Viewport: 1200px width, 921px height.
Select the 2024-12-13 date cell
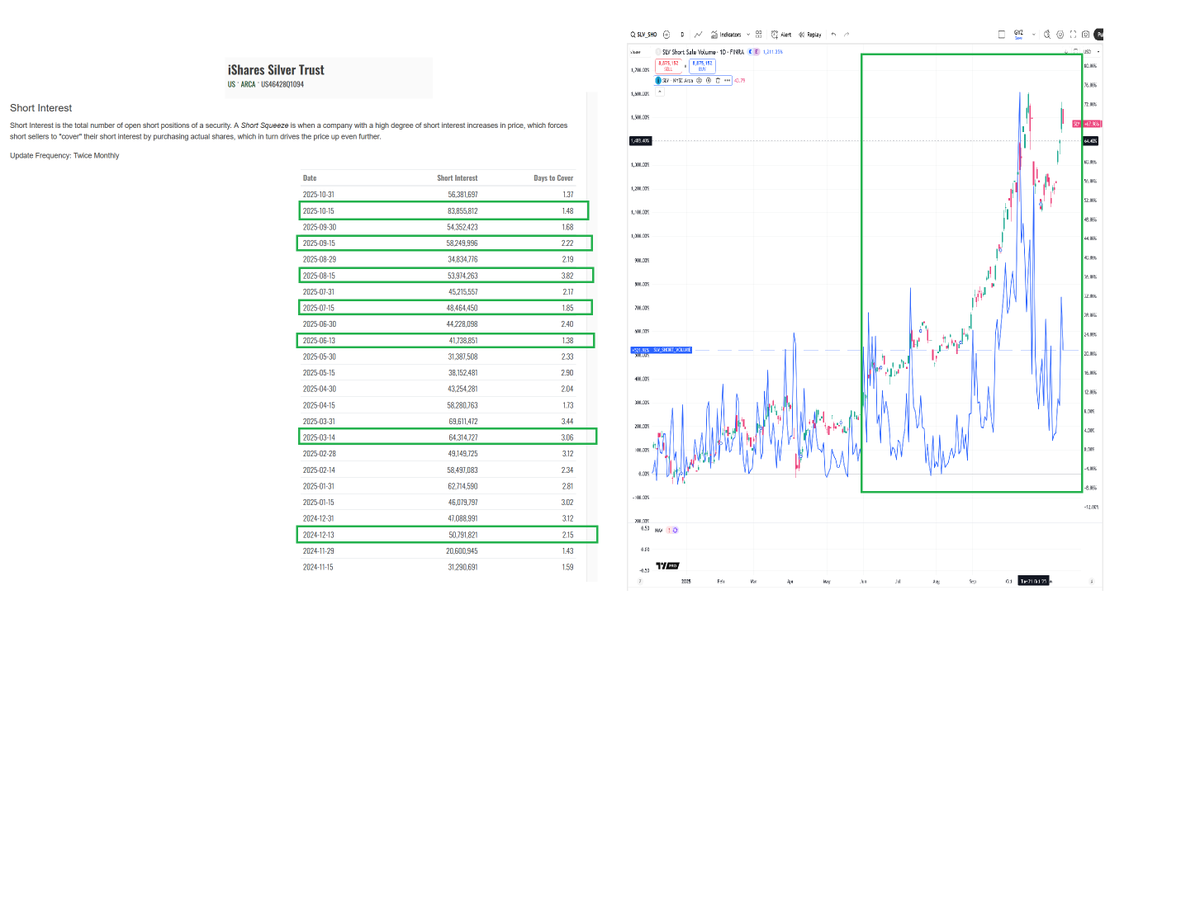[319, 535]
